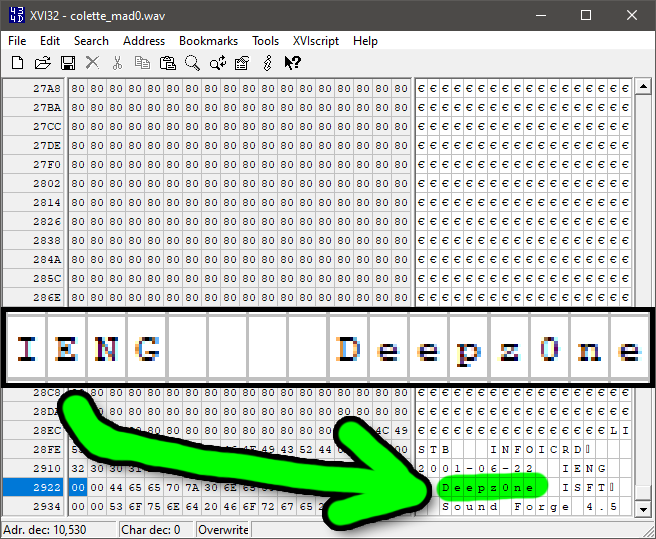This screenshot has height=539, width=656.
Task: Click hex byte 44 in row 2922
Action: tap(116, 488)
